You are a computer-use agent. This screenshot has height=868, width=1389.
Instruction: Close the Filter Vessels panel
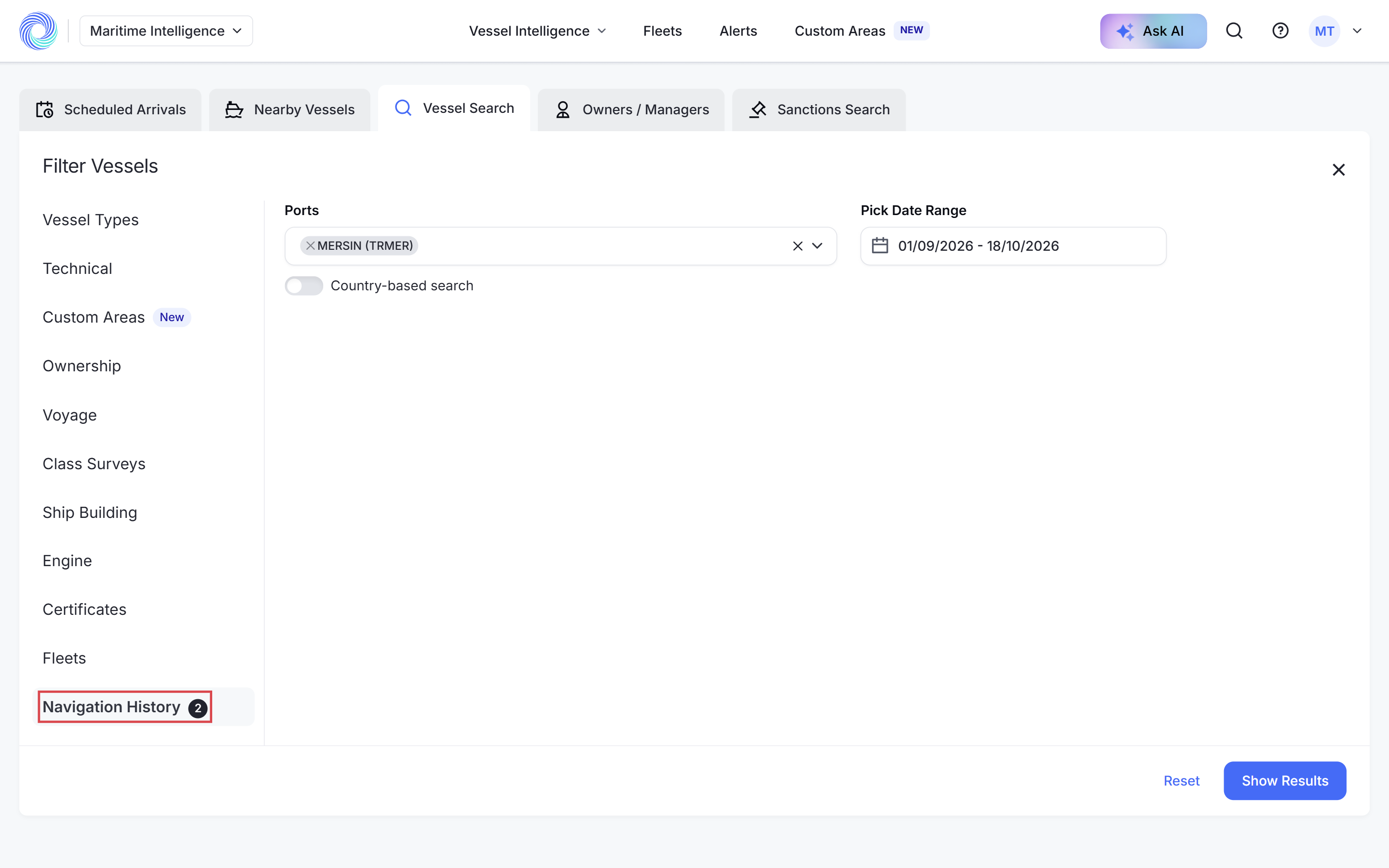1338,170
